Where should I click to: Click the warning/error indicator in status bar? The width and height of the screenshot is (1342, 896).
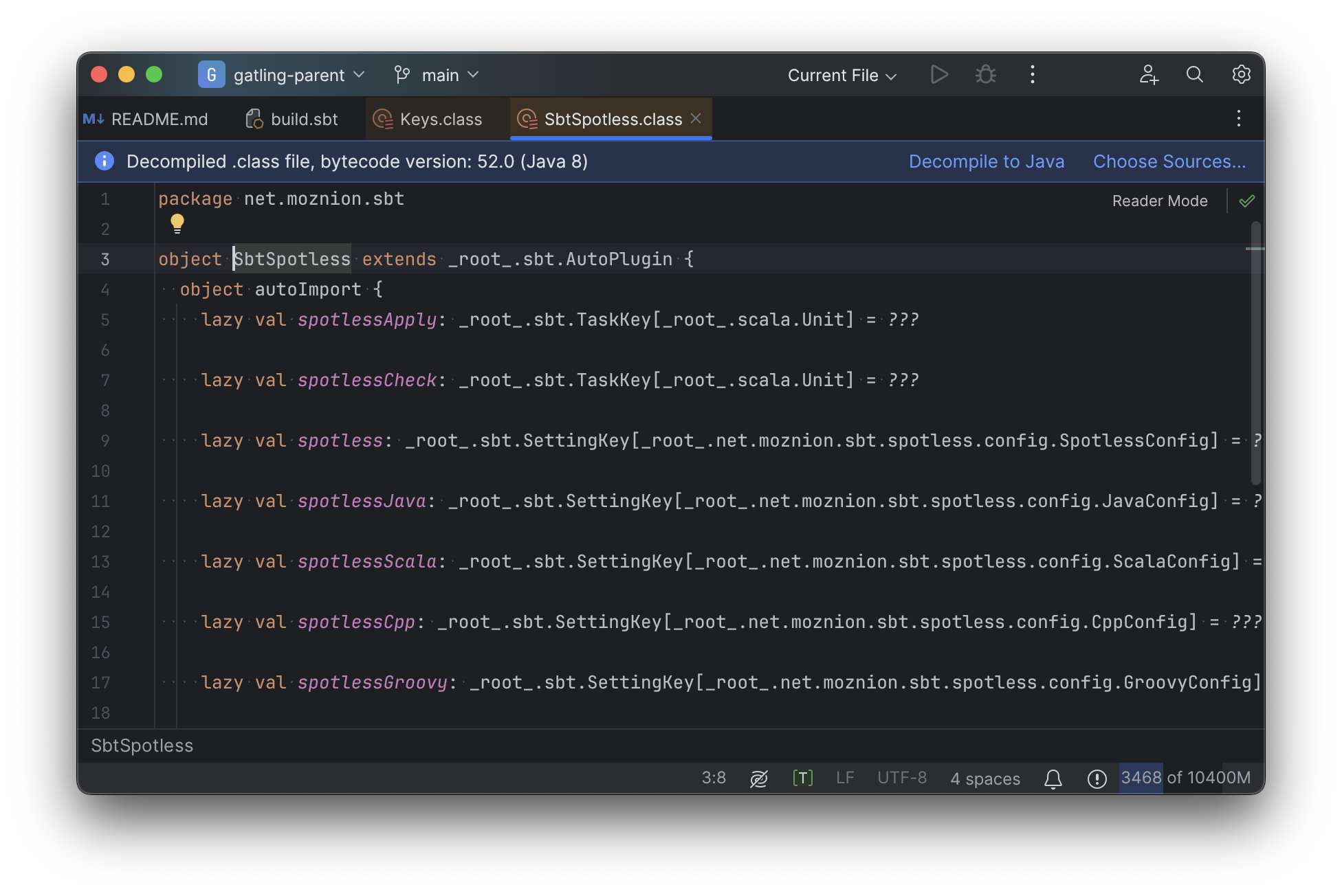[x=1098, y=778]
